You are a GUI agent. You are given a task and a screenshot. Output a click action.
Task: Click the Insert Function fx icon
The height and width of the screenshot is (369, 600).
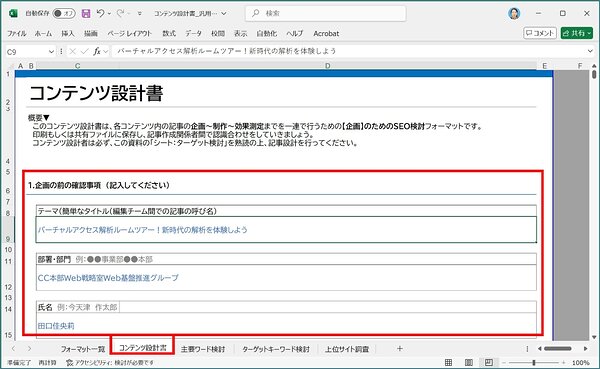[x=97, y=51]
